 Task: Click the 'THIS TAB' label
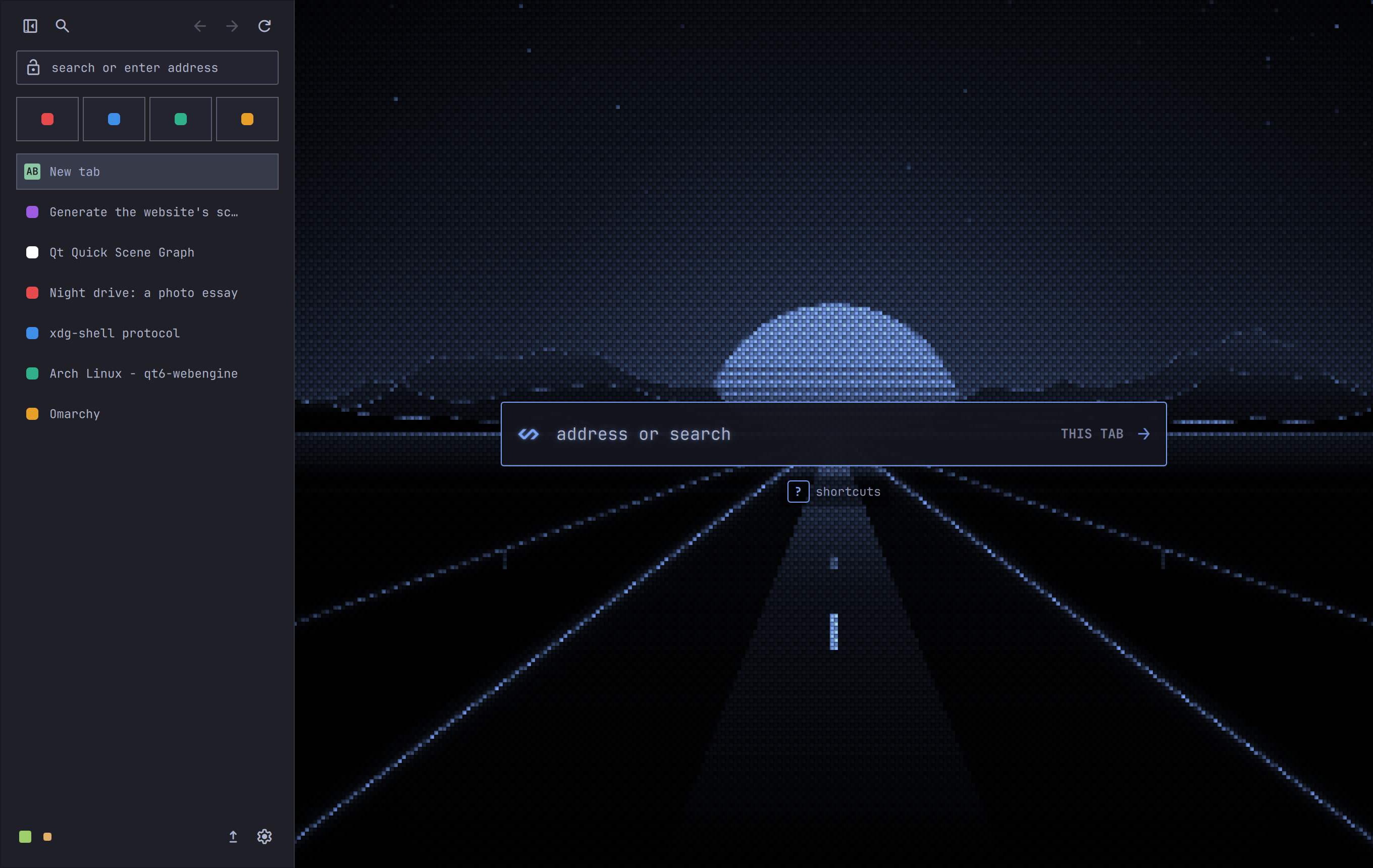[x=1091, y=435]
